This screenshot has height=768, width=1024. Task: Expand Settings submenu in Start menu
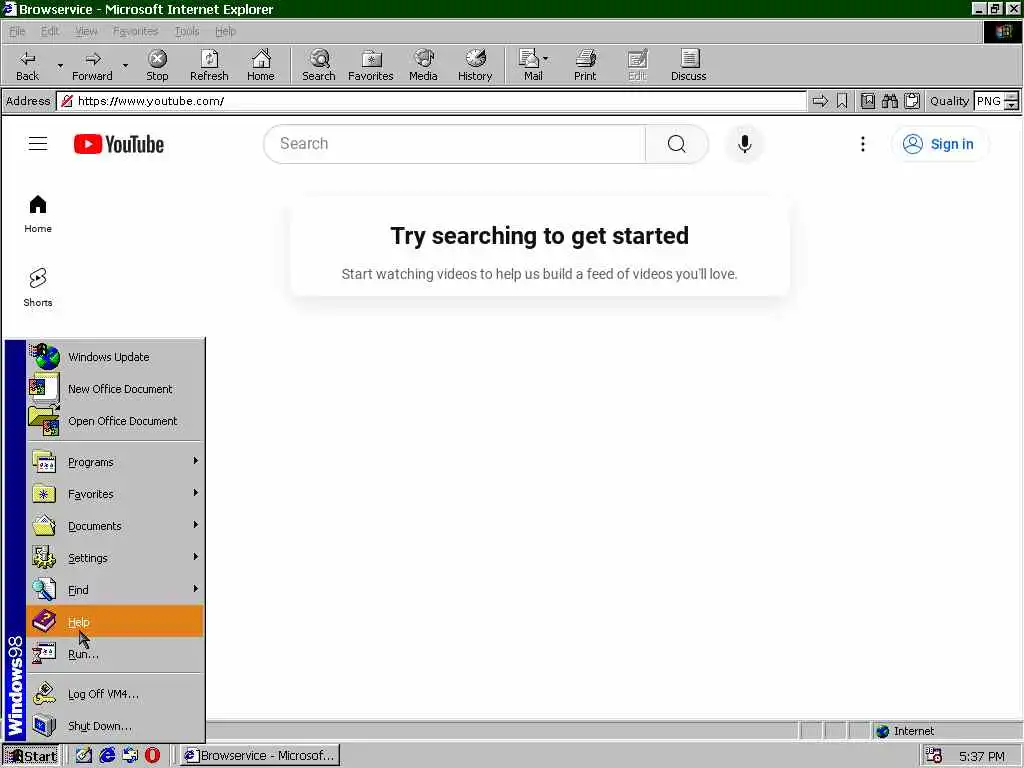[115, 558]
